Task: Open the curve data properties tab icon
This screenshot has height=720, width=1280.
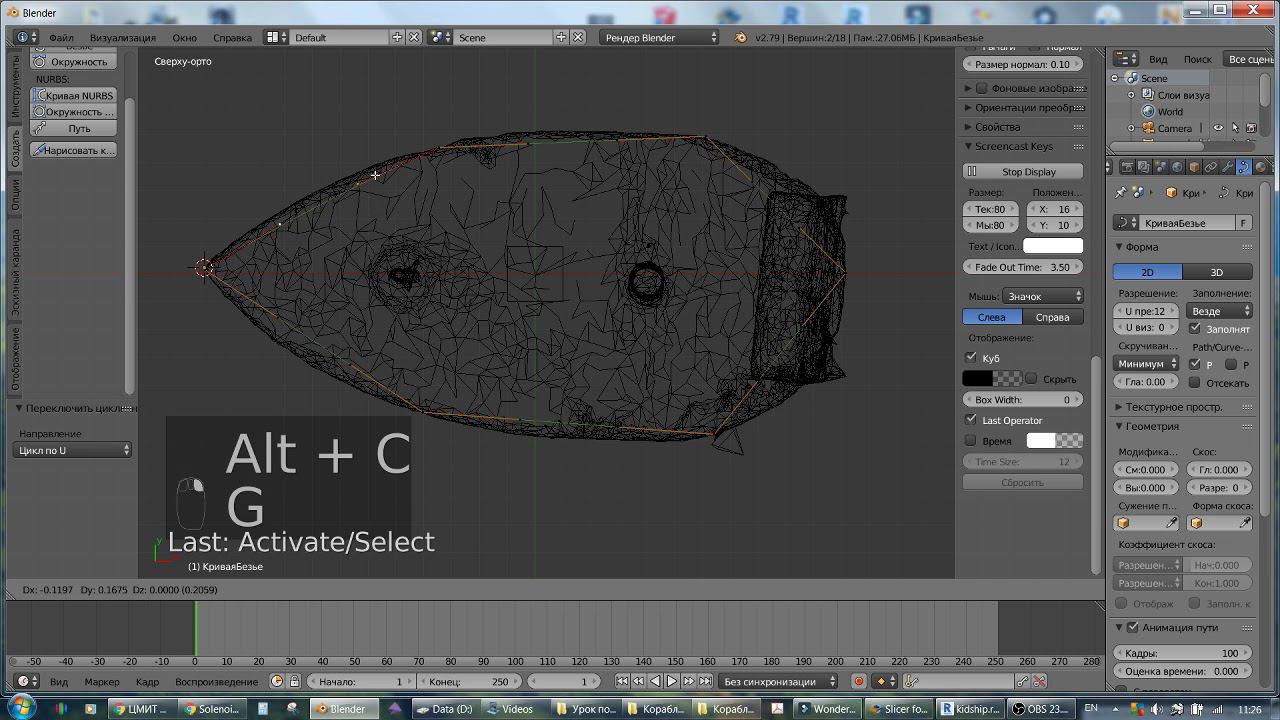Action: tap(1244, 167)
